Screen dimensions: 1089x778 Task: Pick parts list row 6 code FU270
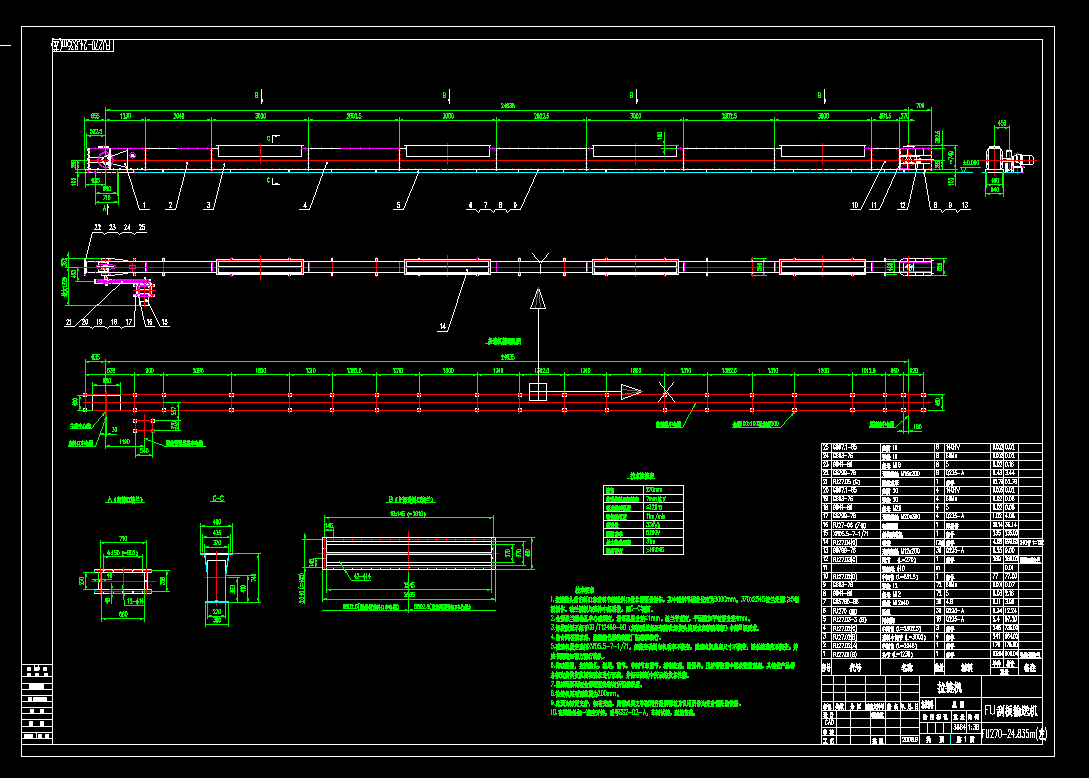[x=845, y=611]
